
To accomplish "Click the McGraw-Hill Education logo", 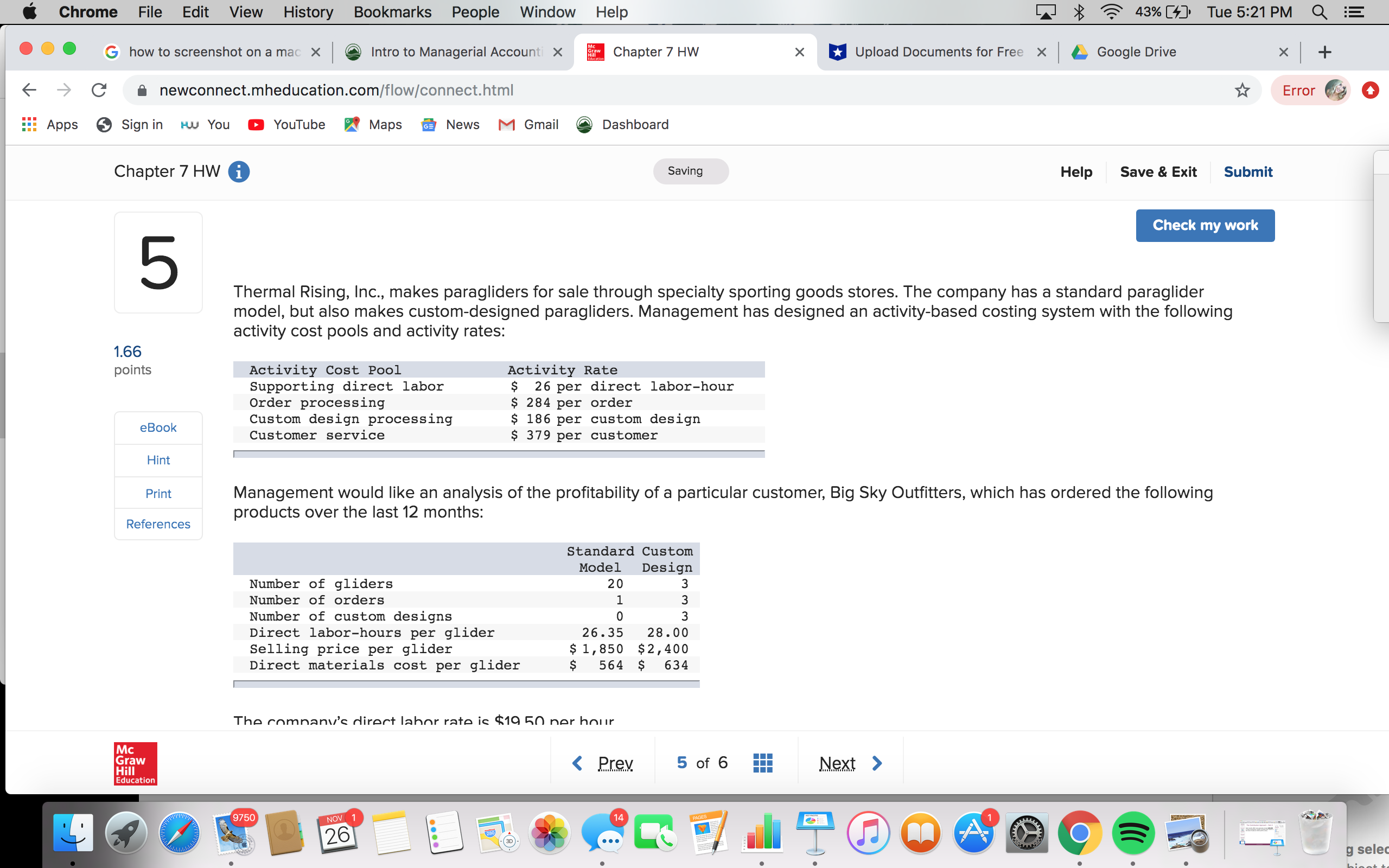I will pyautogui.click(x=135, y=763).
